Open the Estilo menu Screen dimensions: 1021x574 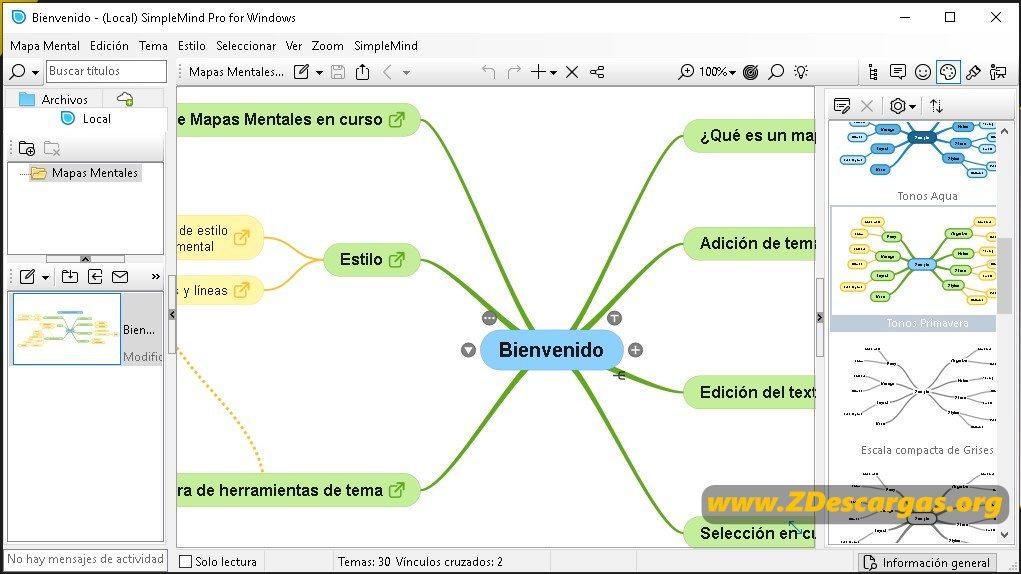(x=191, y=46)
